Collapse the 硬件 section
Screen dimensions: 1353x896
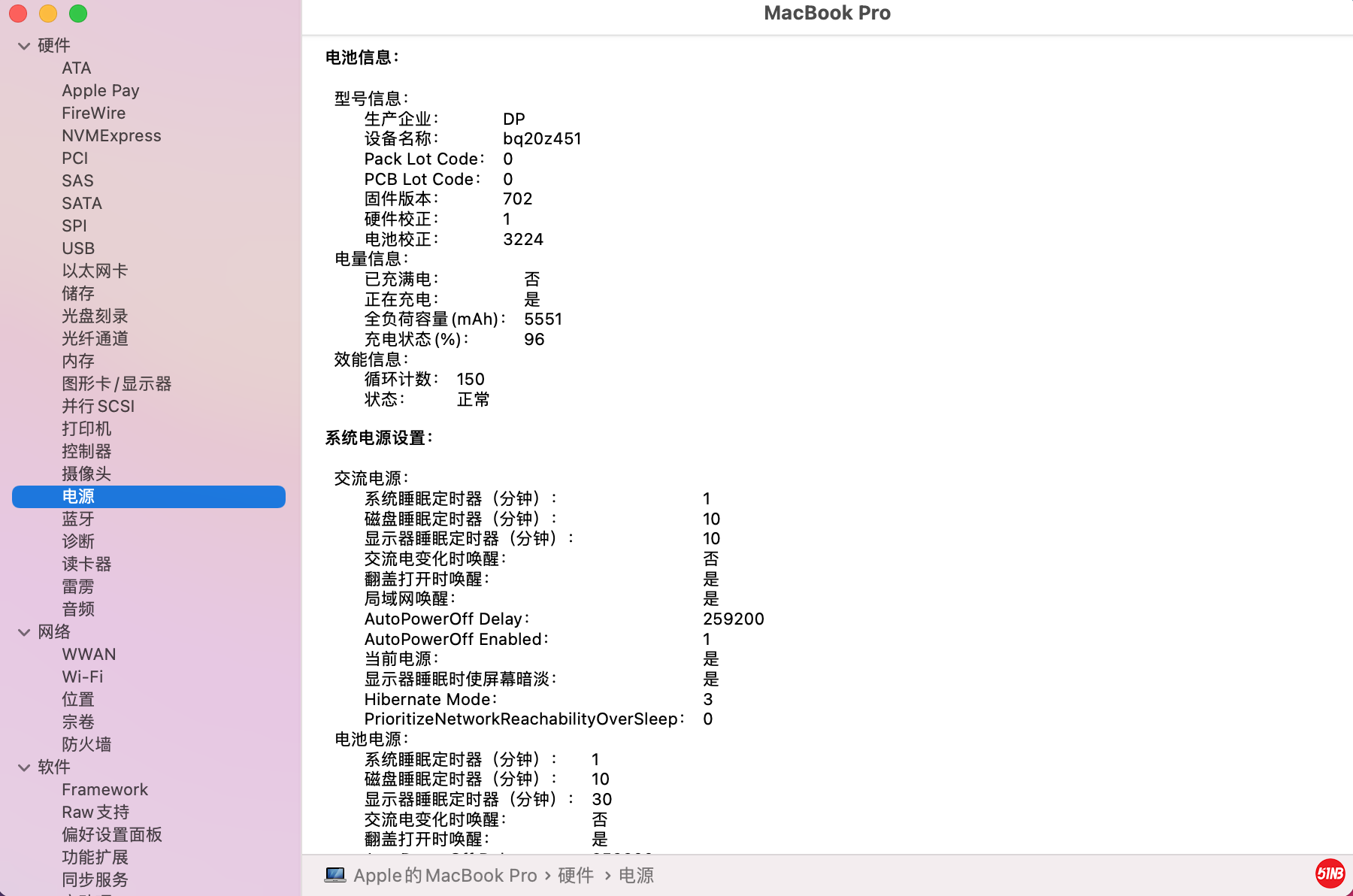23,46
